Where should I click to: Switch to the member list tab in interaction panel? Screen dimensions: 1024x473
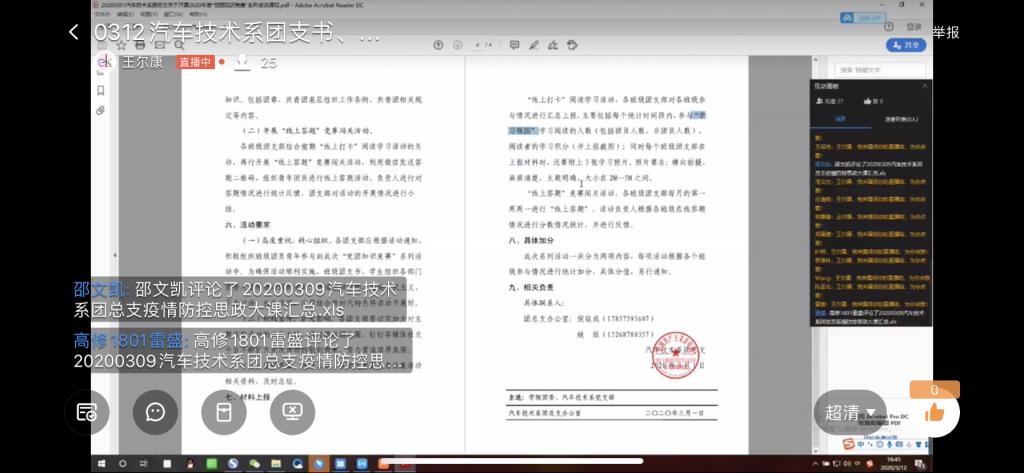901,118
